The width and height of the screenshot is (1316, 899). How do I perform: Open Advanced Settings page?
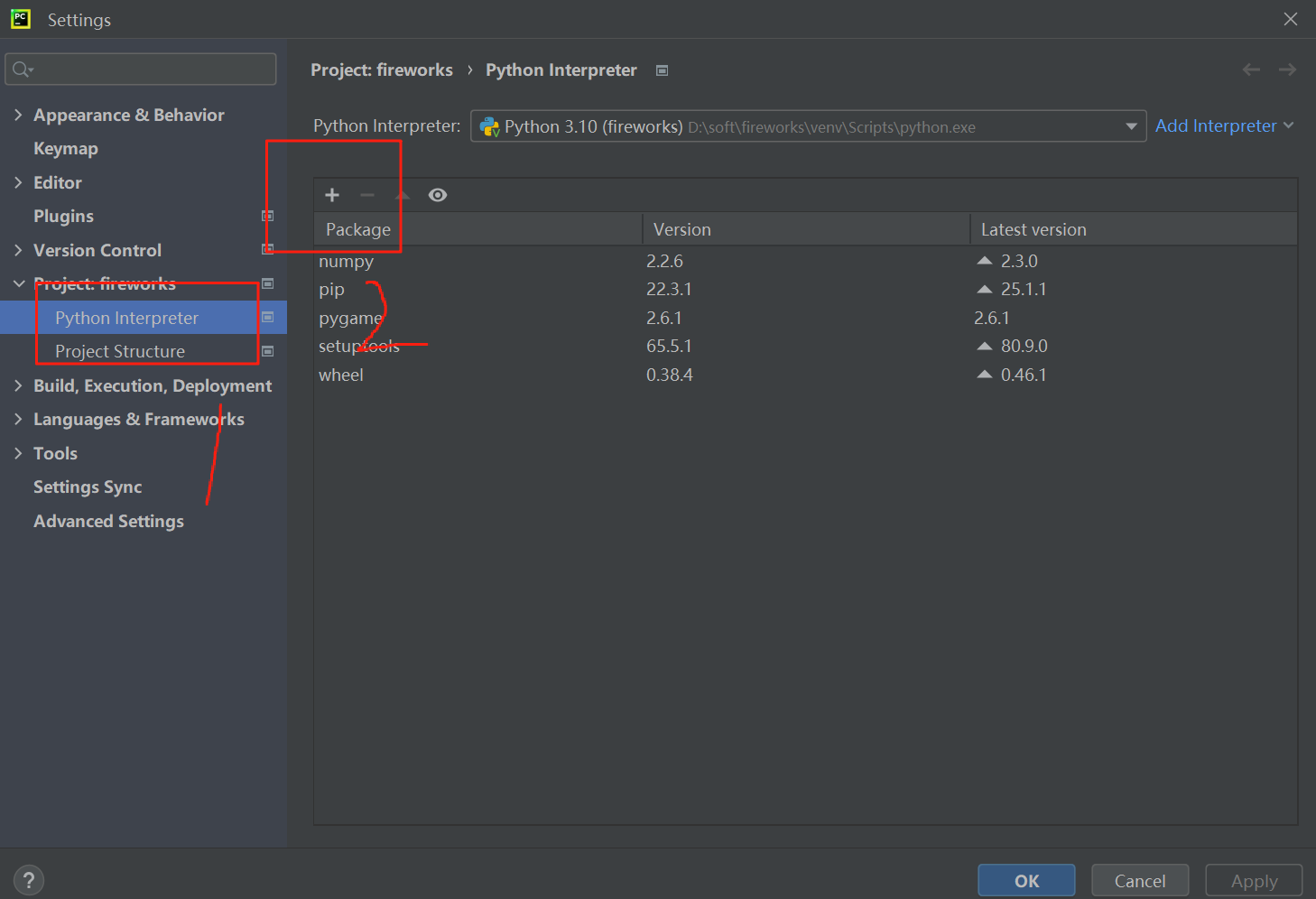108,522
